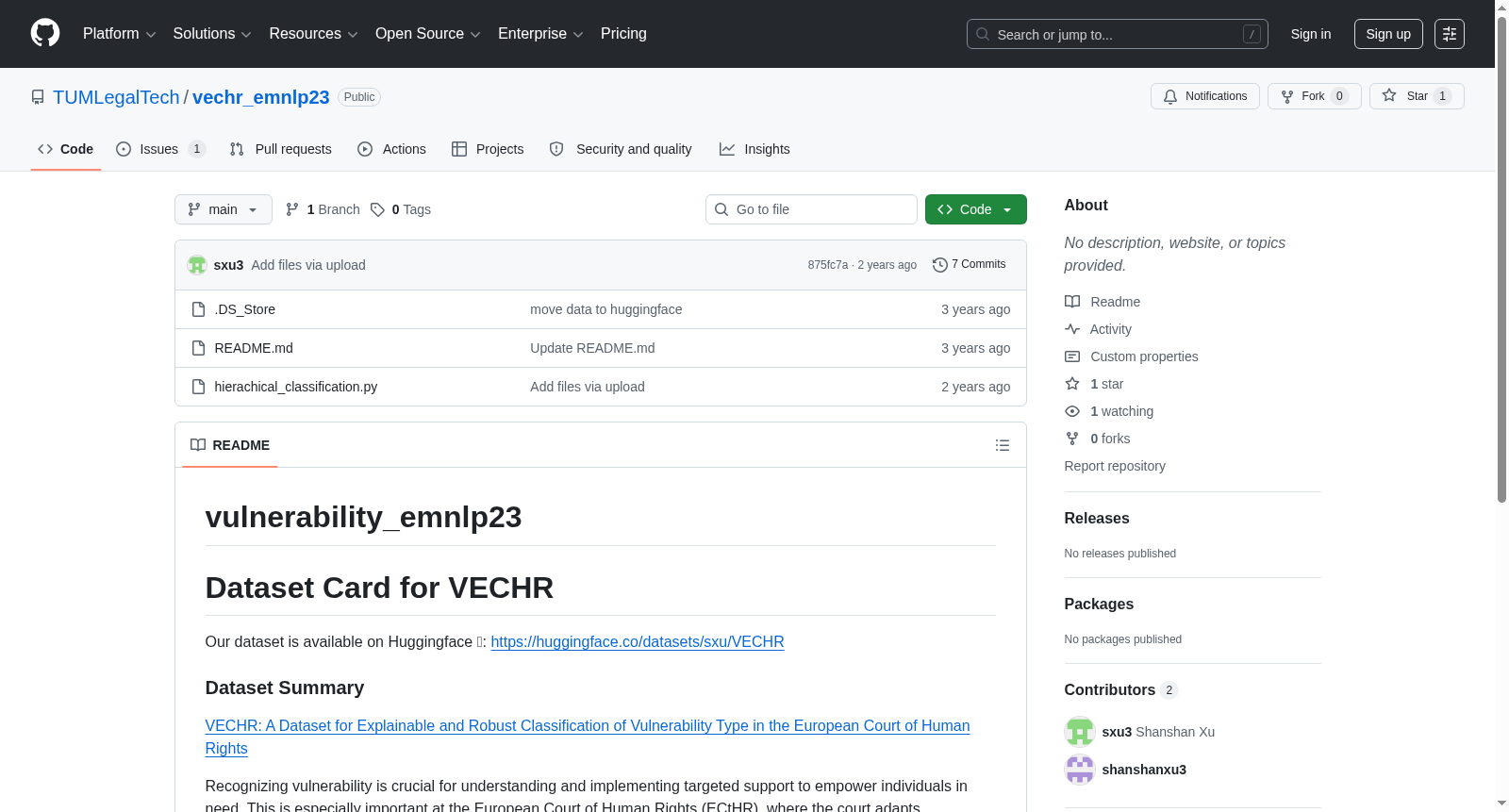
Task: Click the commit history clock icon
Action: coord(939,265)
